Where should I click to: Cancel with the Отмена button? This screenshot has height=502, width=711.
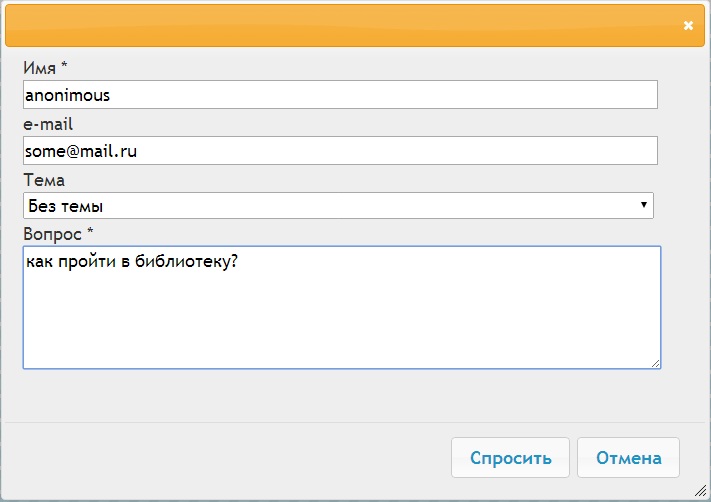pos(628,458)
